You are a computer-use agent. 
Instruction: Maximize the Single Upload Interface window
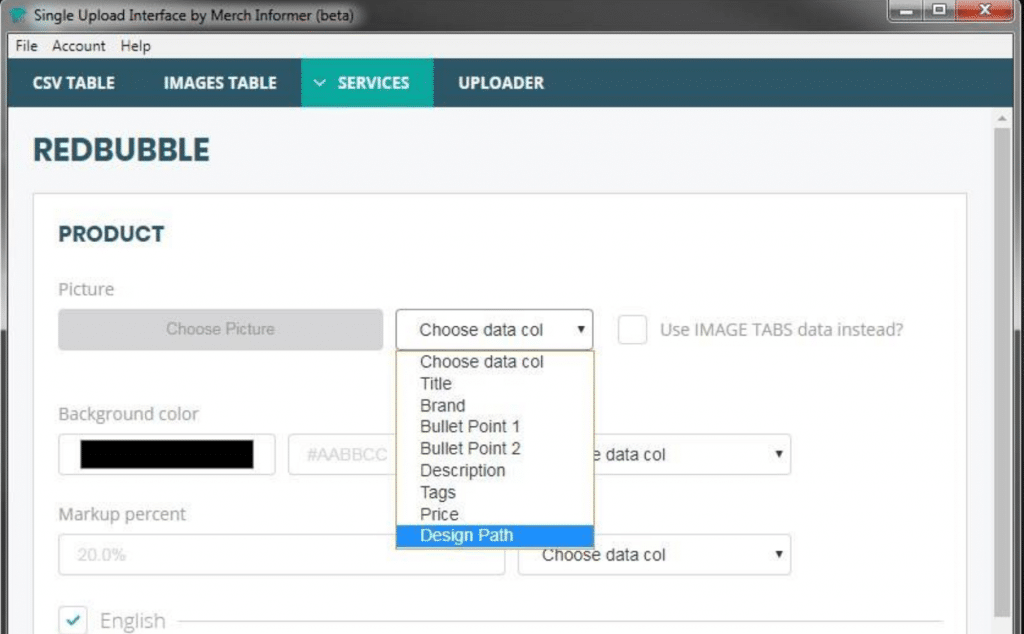(939, 10)
